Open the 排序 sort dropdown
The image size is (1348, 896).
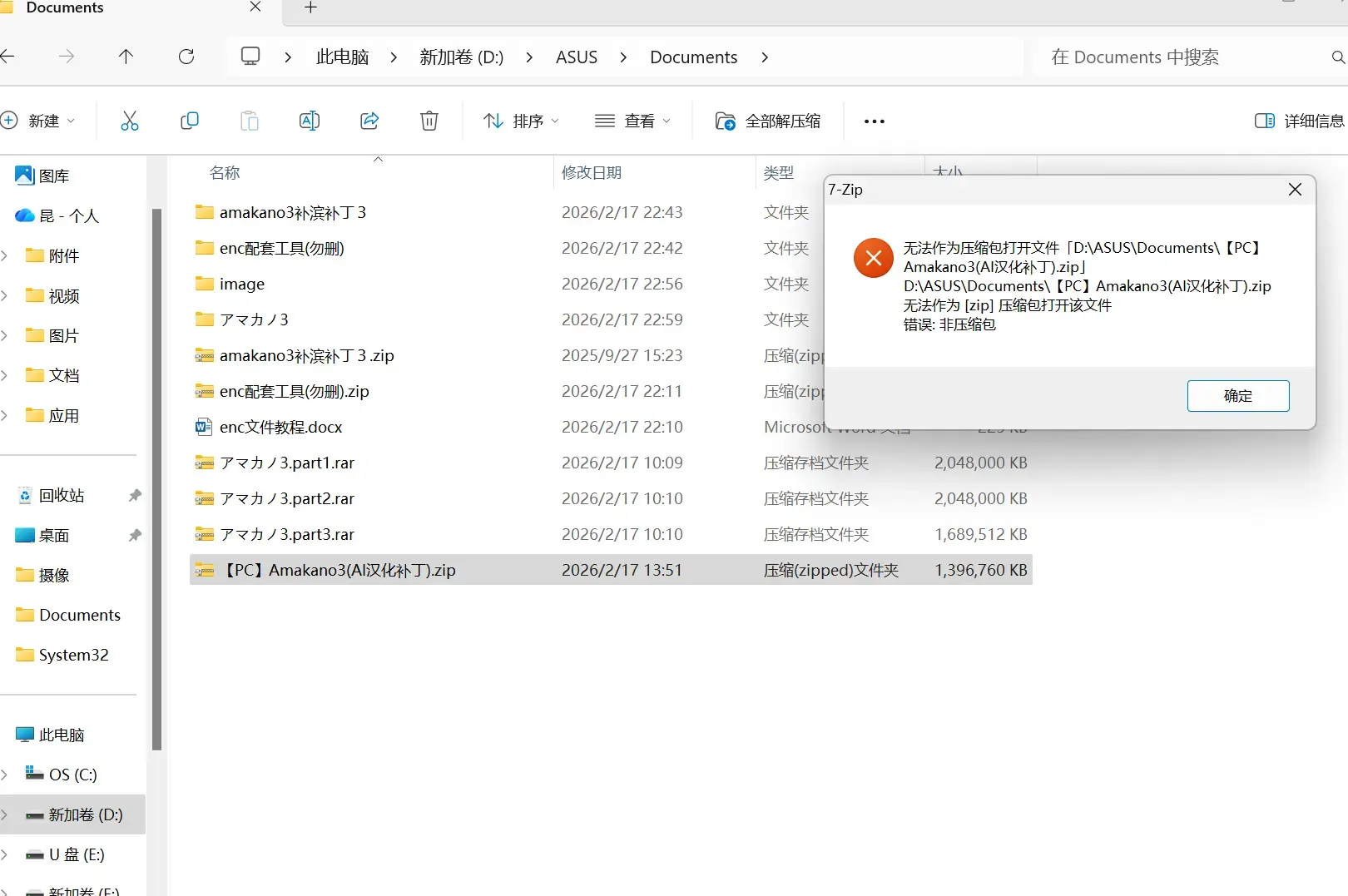(522, 121)
